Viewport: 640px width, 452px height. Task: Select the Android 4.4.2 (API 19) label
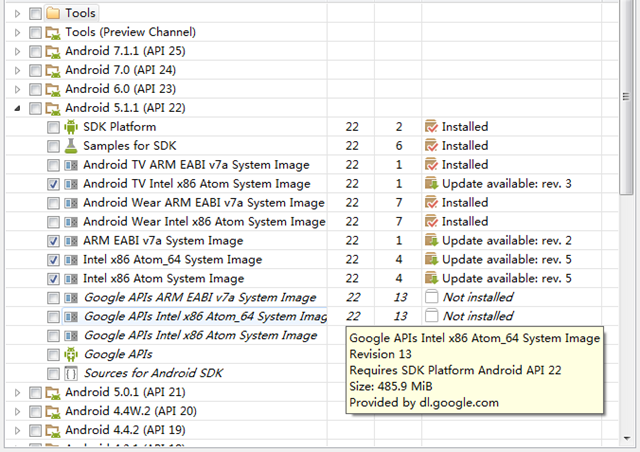point(125,430)
